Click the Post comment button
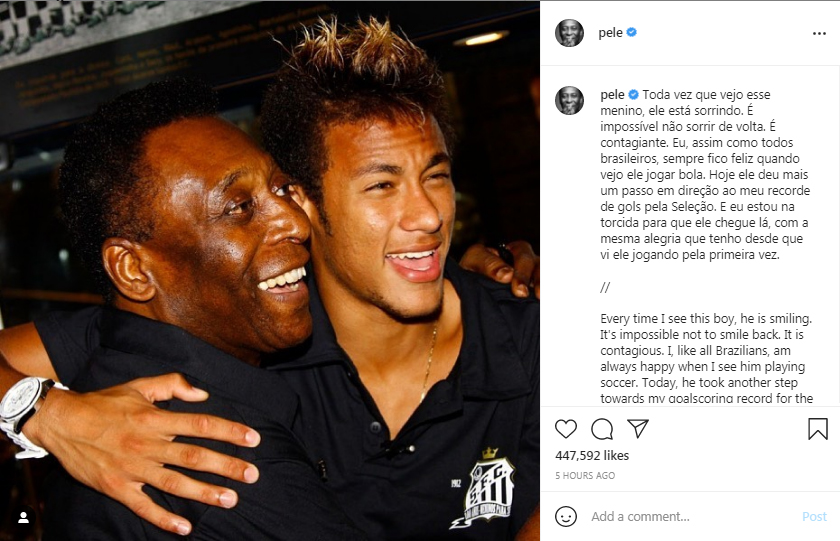The image size is (840, 541). coord(814,516)
